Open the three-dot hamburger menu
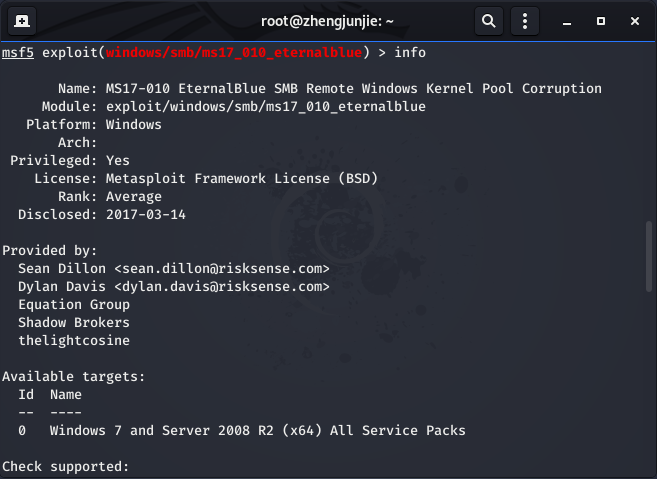Viewport: 657px width, 479px height. (x=525, y=21)
